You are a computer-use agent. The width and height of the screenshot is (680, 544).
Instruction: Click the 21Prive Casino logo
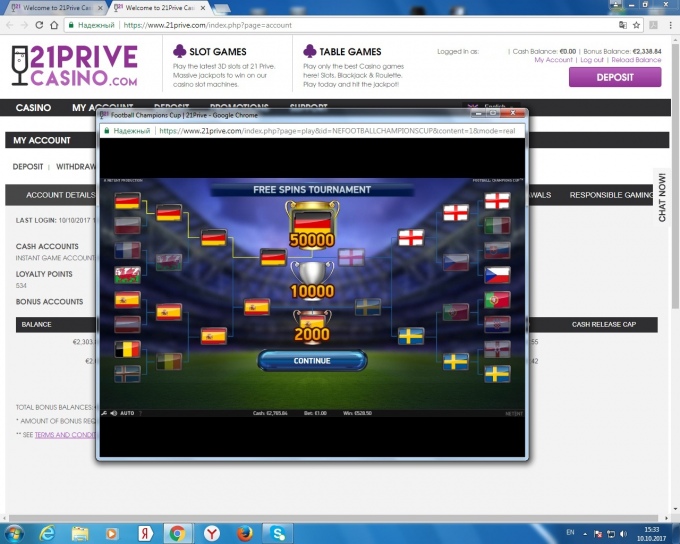click(x=75, y=65)
